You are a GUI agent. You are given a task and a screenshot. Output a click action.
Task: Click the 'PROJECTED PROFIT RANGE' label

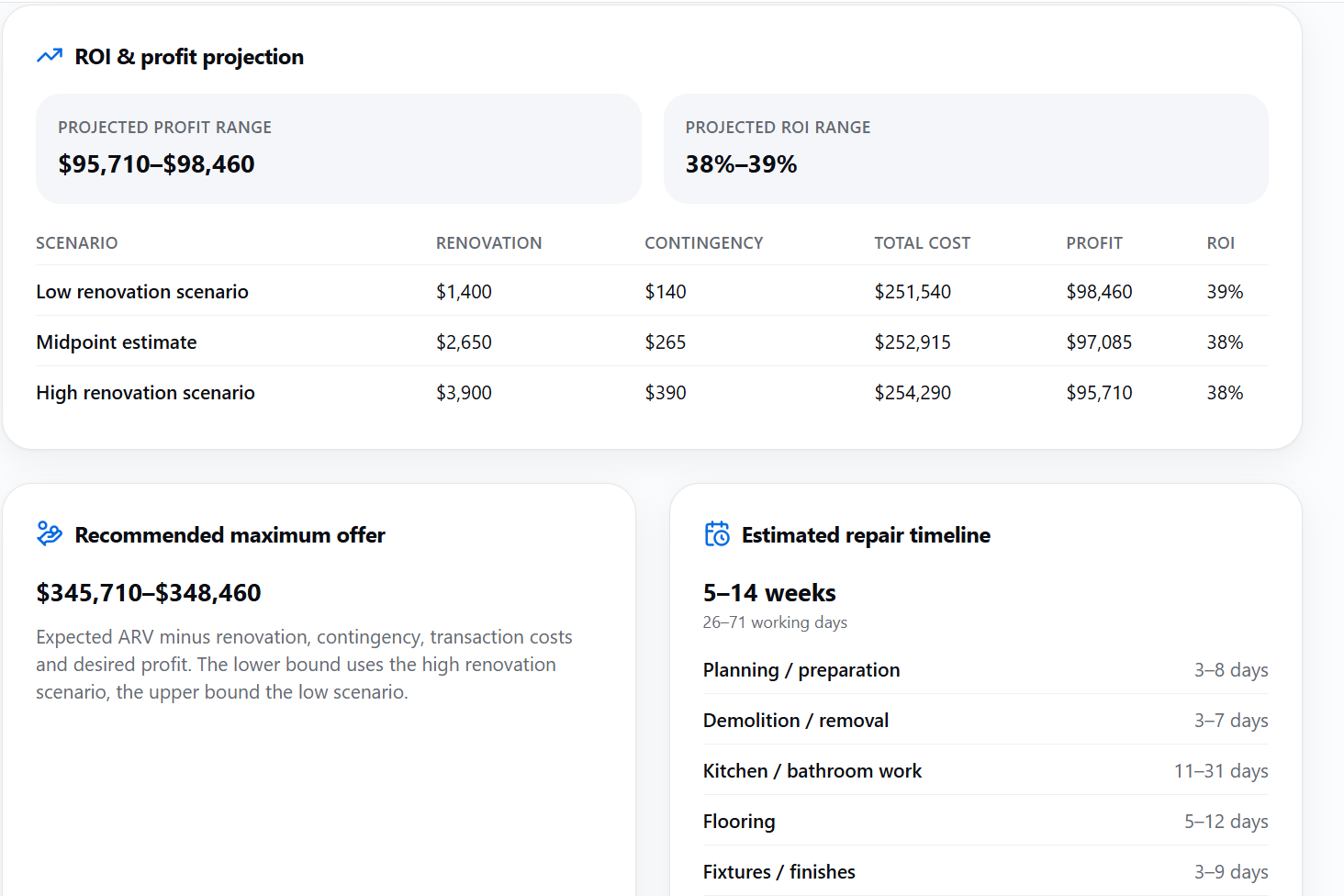[164, 128]
